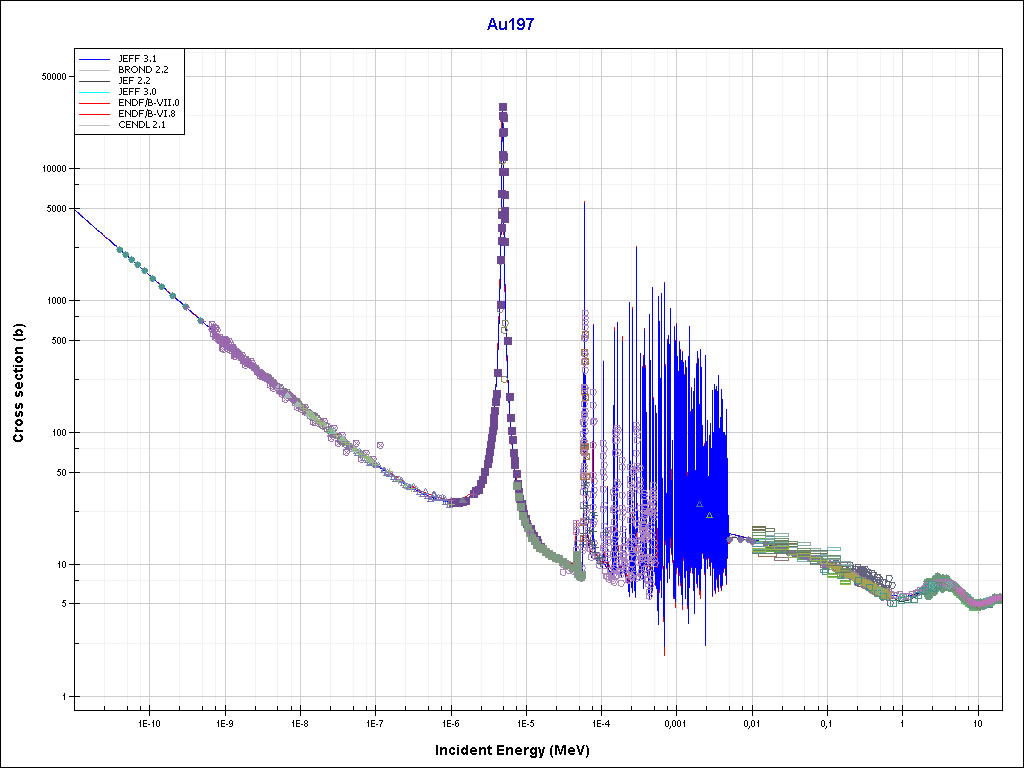1024x768 pixels.
Task: Select the JEFF 3.1 legend entry
Action: (136, 58)
